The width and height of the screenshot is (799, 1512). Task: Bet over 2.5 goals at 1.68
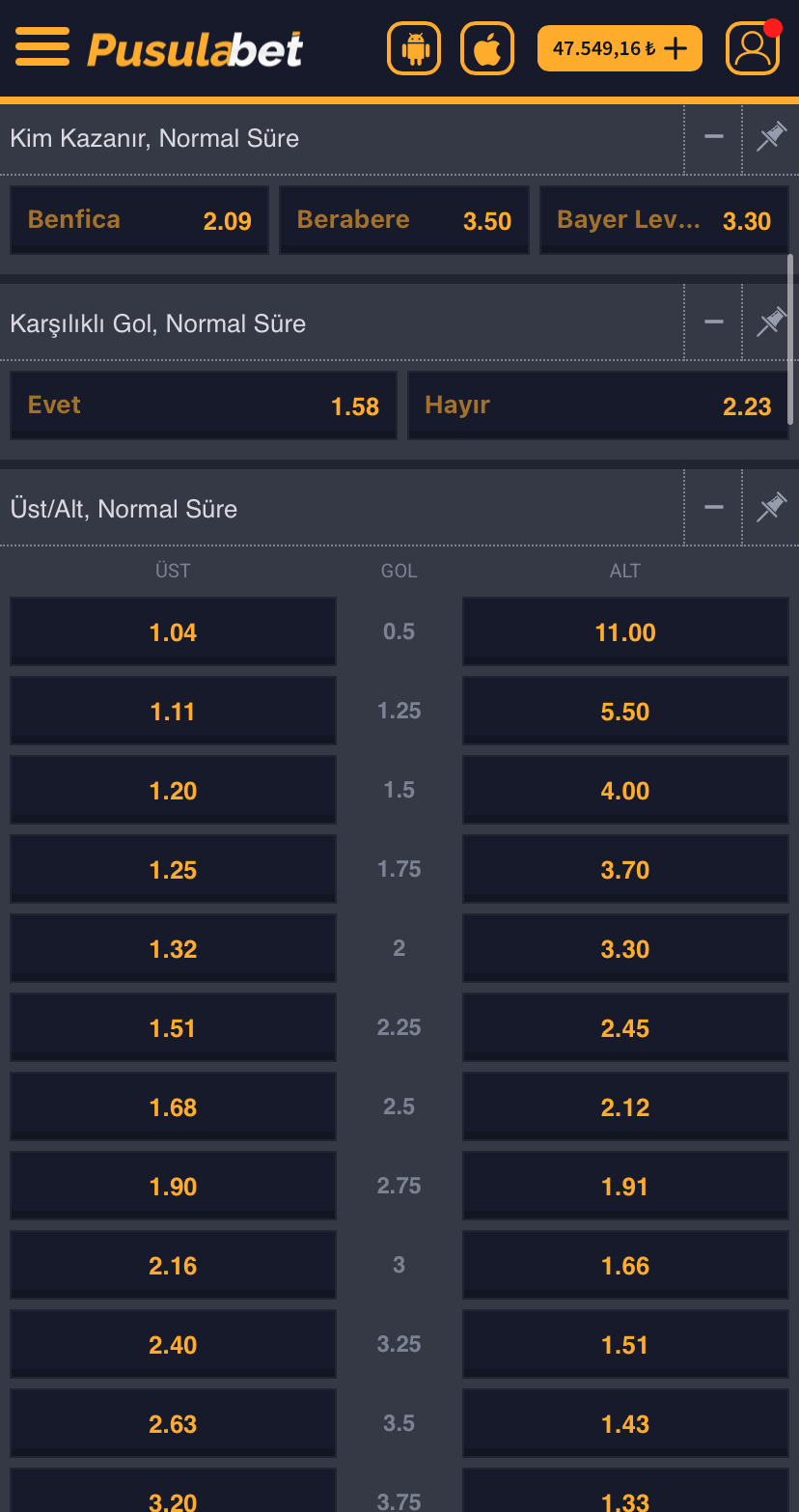(174, 1107)
